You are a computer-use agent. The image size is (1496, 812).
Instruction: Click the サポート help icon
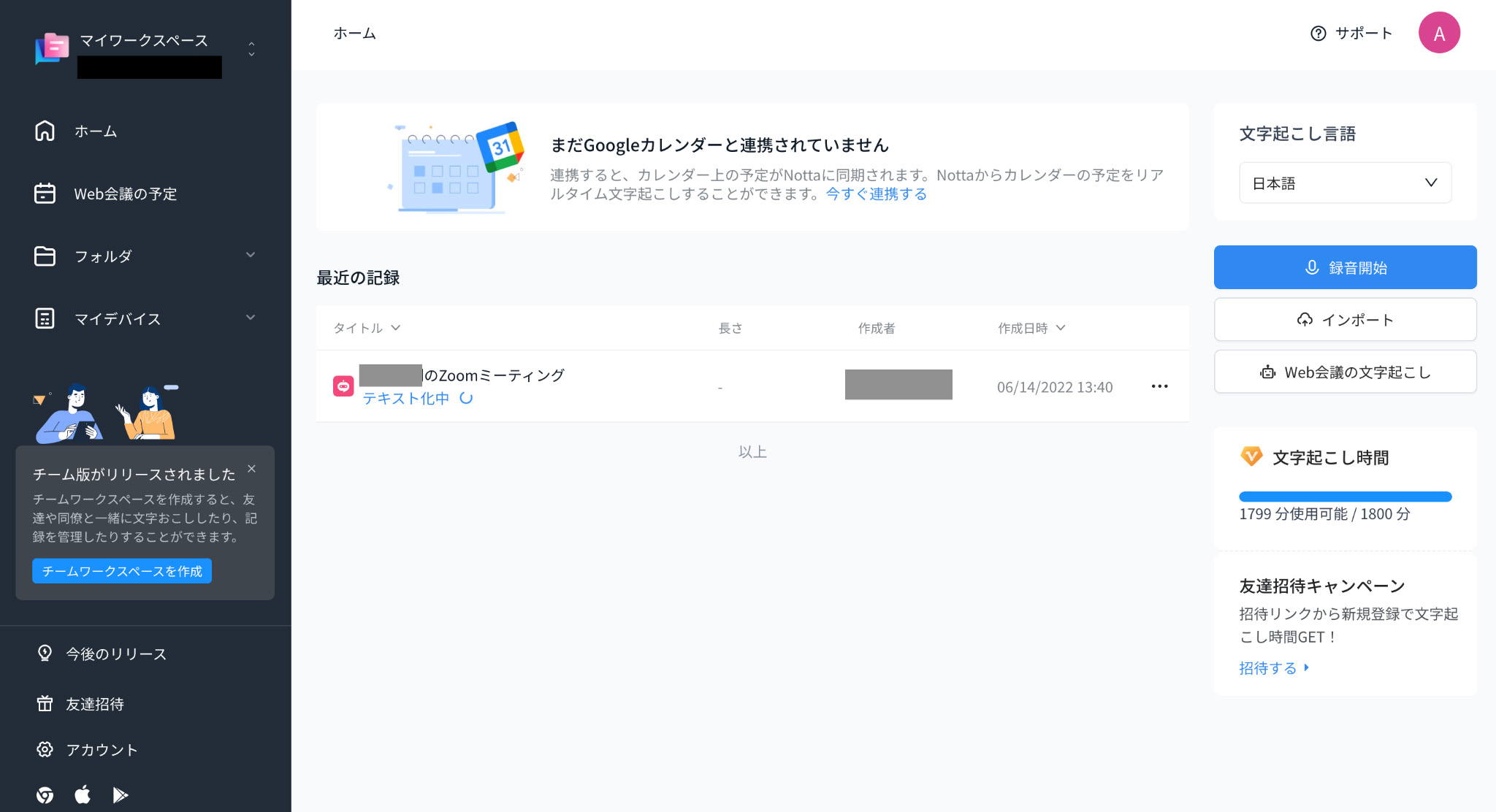1318,34
